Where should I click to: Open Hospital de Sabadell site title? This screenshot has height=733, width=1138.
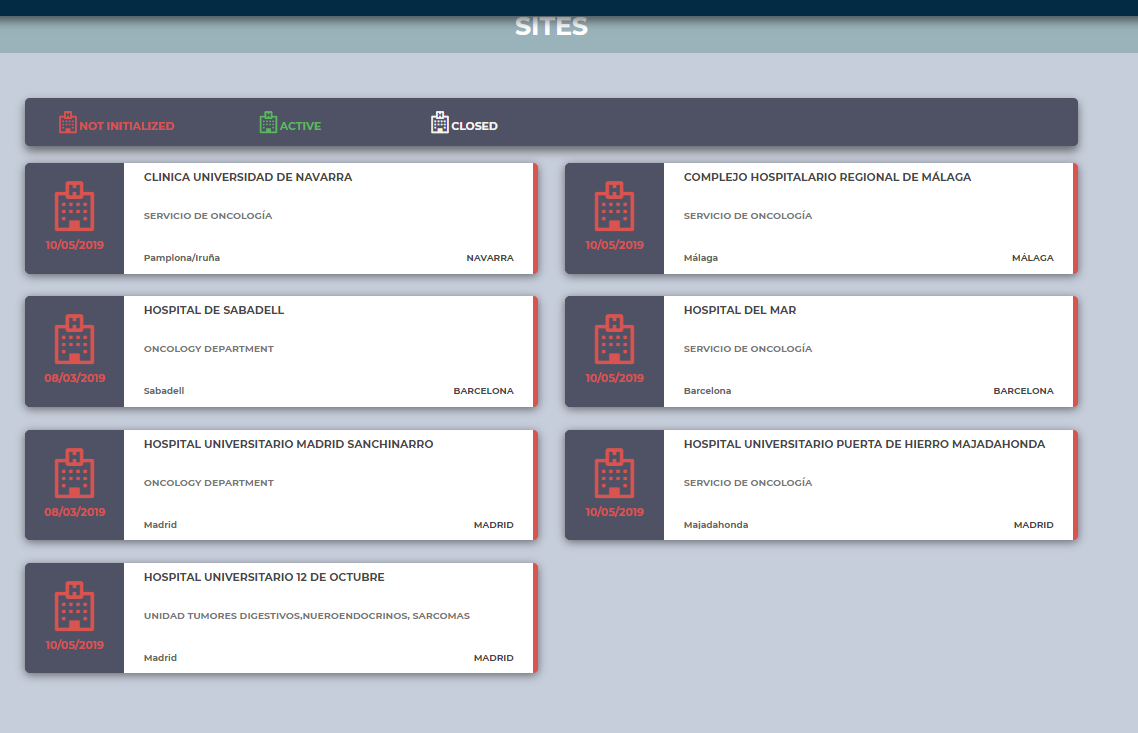click(214, 310)
